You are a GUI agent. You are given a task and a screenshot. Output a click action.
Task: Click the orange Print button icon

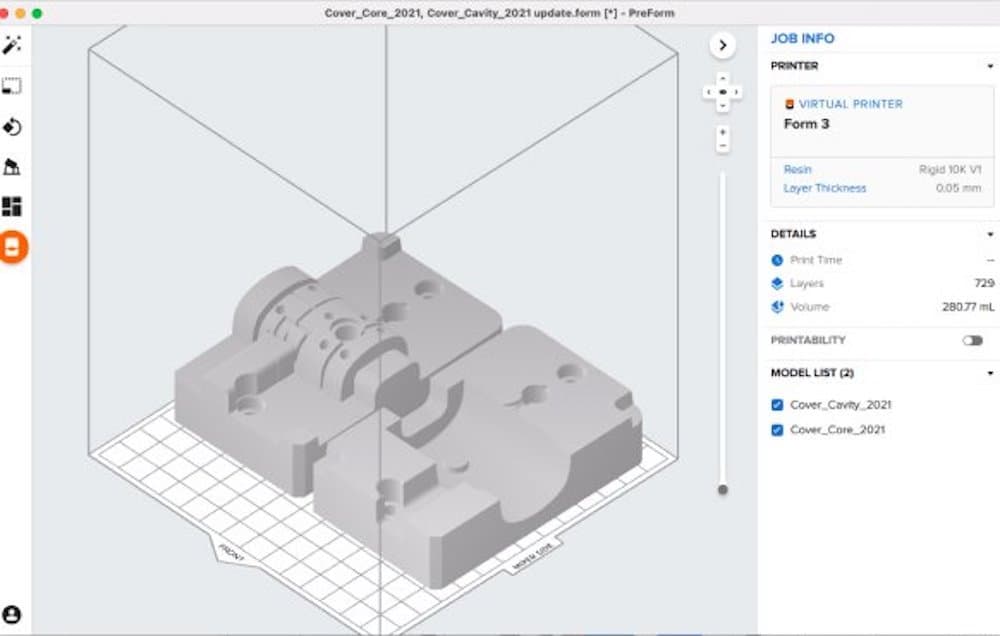(x=13, y=247)
